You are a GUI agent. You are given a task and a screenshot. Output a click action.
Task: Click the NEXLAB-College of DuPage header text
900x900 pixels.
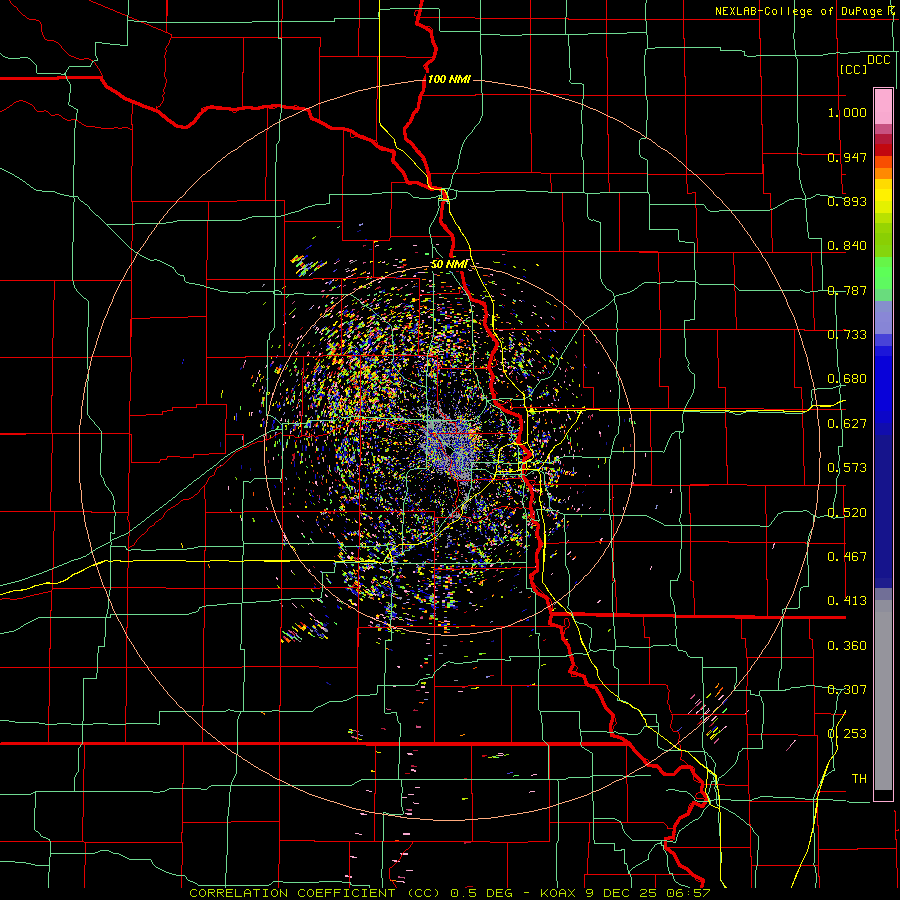[803, 11]
